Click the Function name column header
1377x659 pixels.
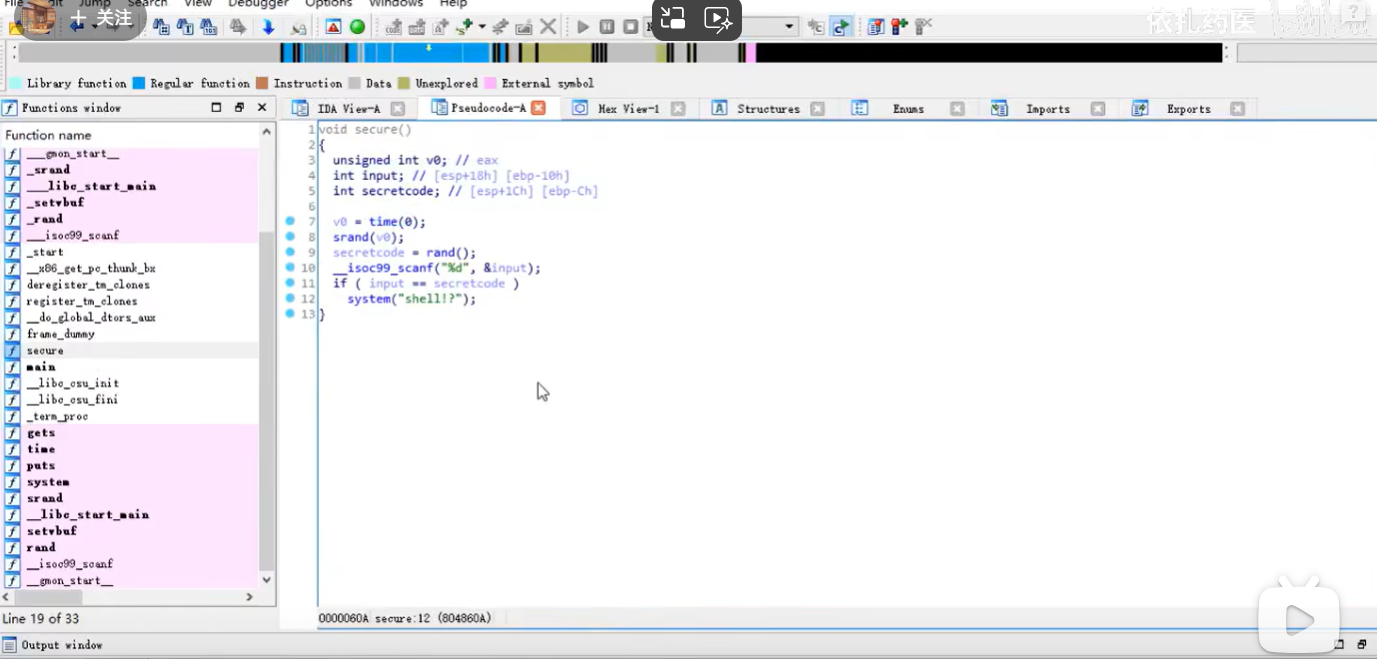click(130, 135)
